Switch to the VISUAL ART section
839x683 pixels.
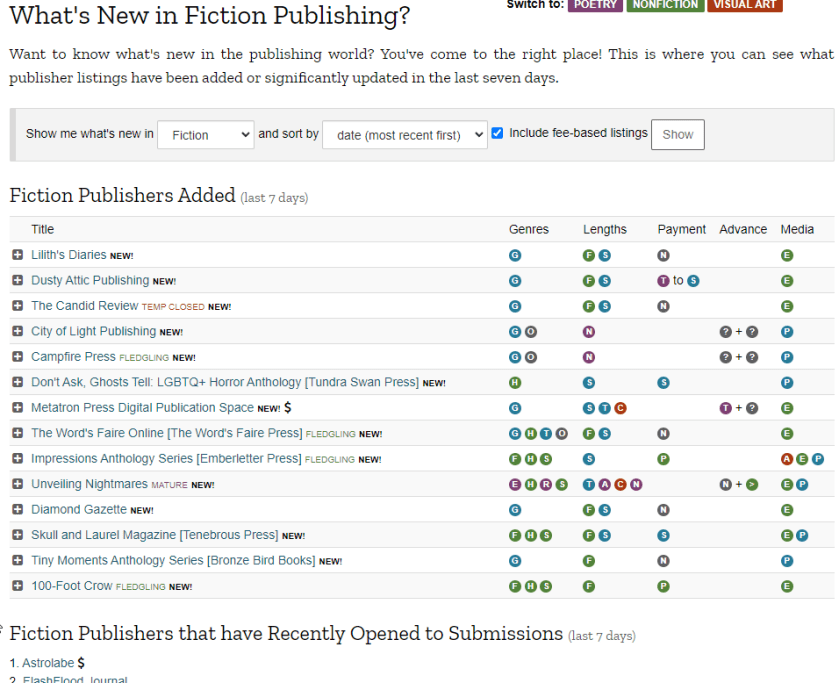click(x=744, y=4)
